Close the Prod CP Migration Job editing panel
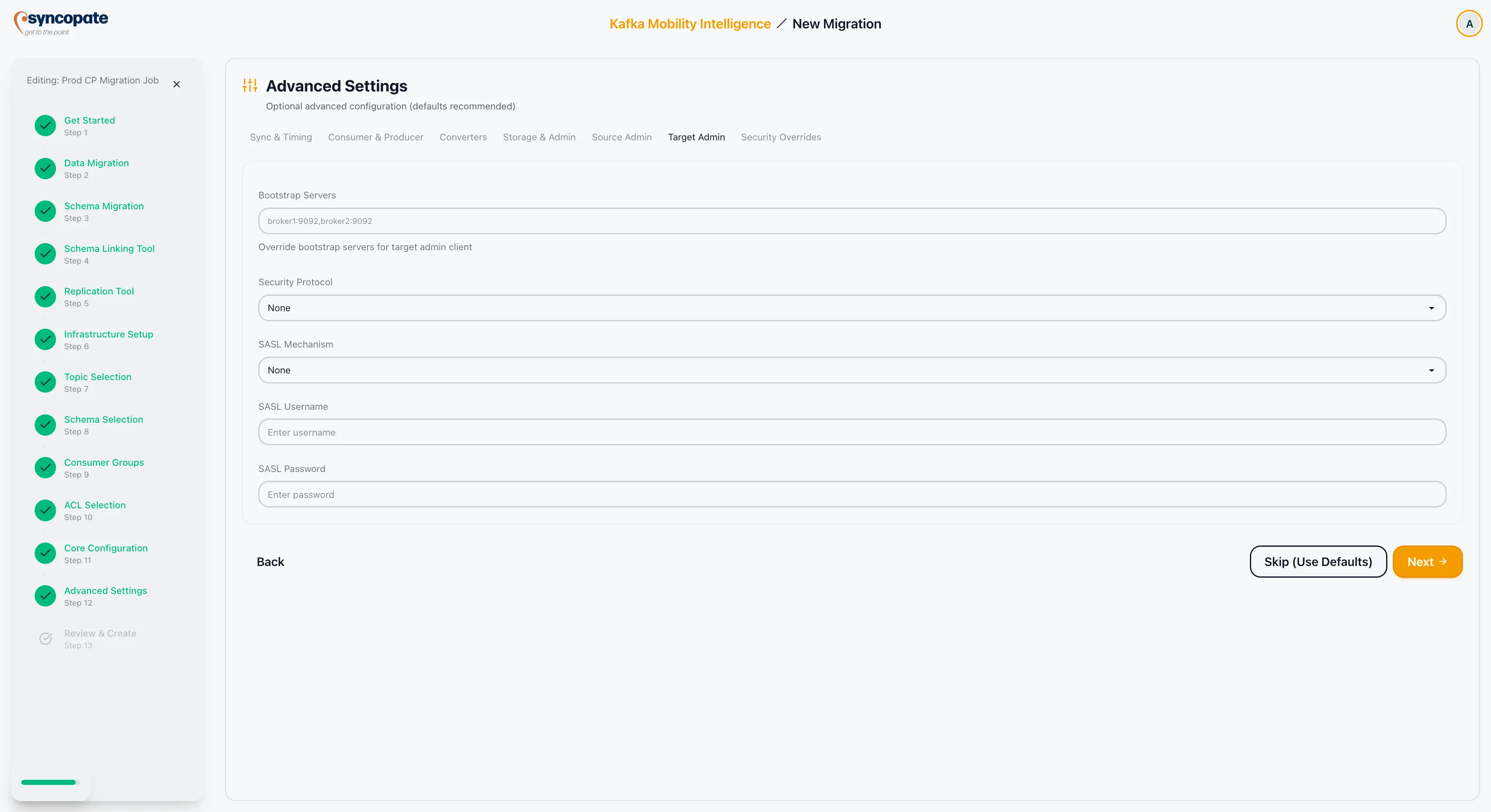Screen dimensions: 1491x812 176,84
